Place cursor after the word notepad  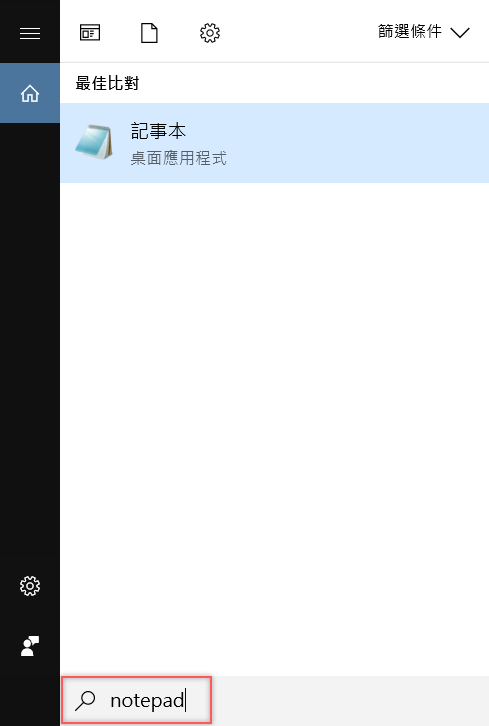pyautogui.click(x=185, y=701)
